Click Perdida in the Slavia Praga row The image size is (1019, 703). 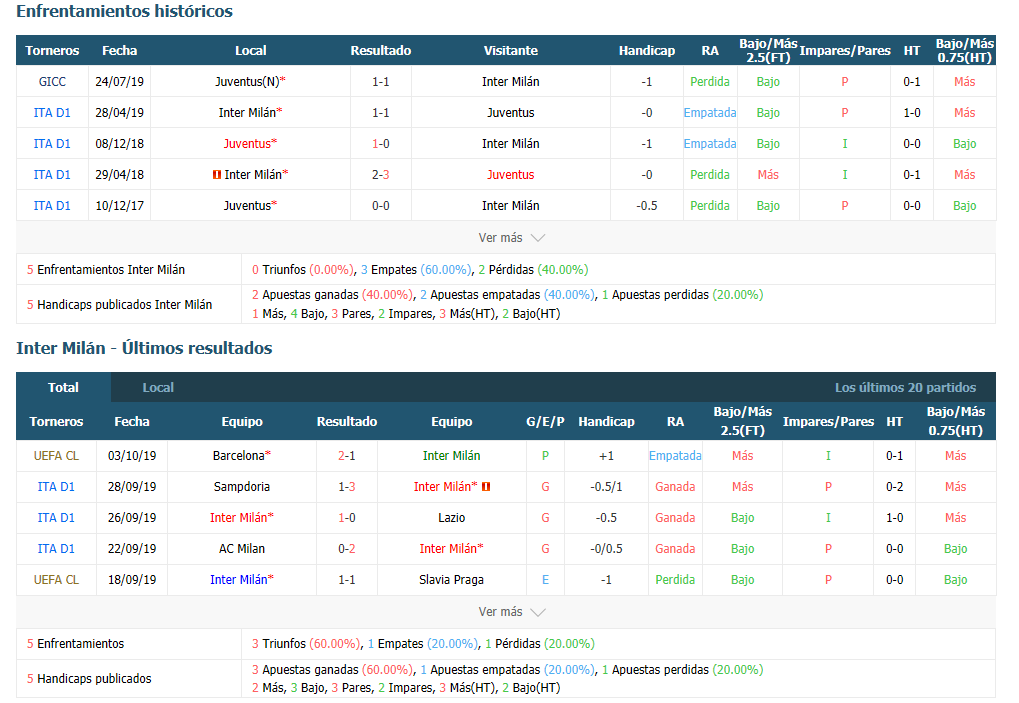pyautogui.click(x=675, y=580)
